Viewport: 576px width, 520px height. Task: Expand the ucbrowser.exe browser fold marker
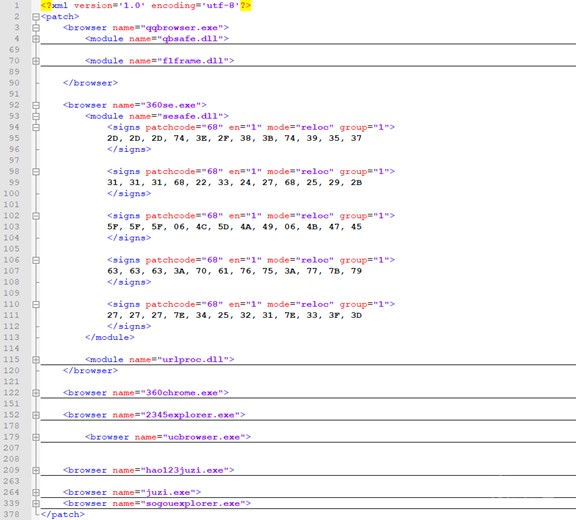(36, 437)
